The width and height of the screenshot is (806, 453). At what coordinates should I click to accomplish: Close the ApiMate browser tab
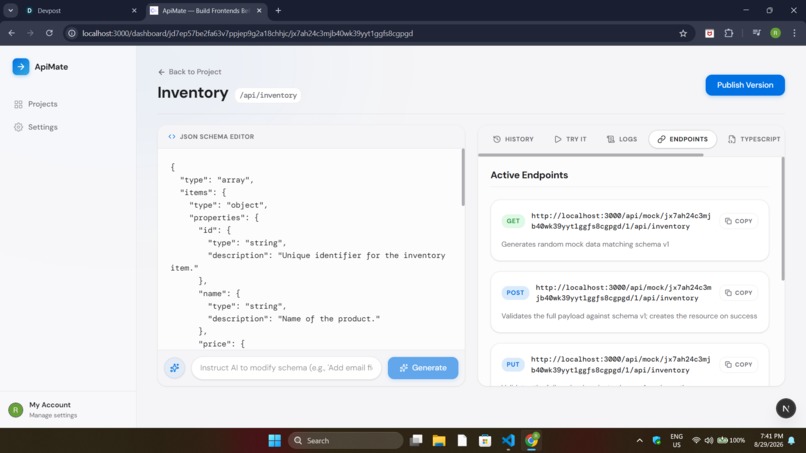point(259,10)
